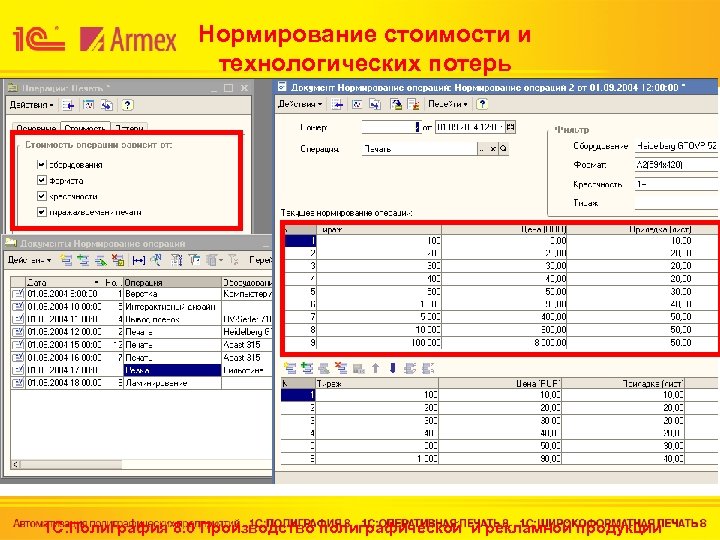Screen dimensions: 720x540
Task: Click the search by number icon in the documents list
Action: 157,260
